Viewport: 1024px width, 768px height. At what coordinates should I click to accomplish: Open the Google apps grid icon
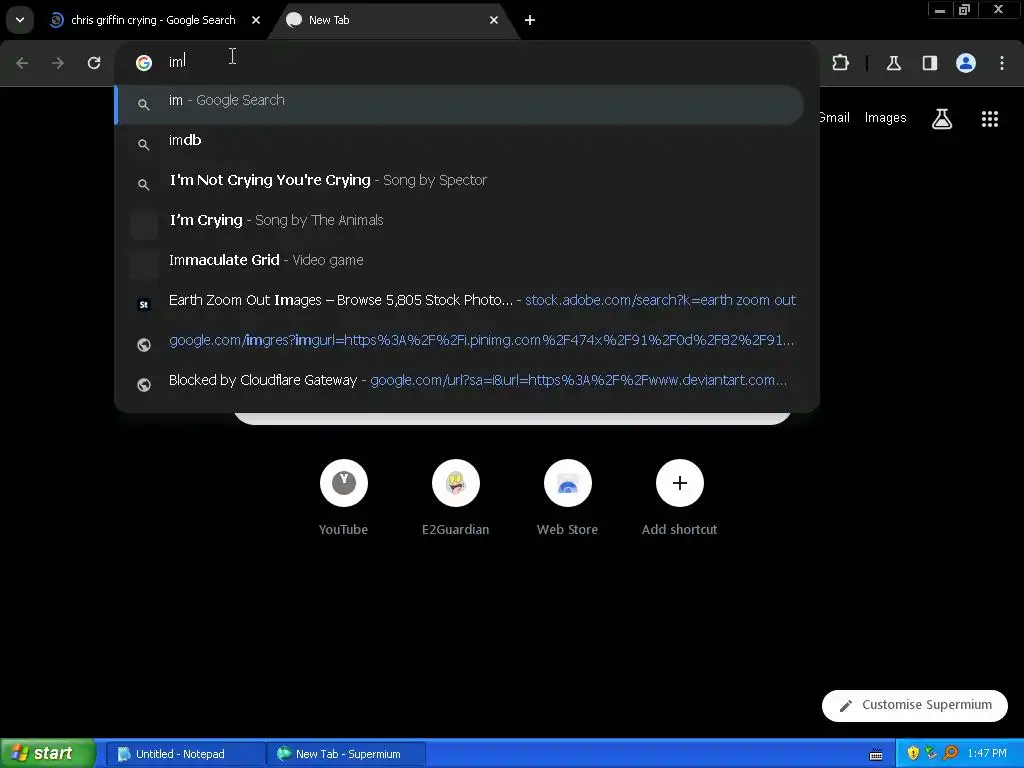(x=990, y=119)
